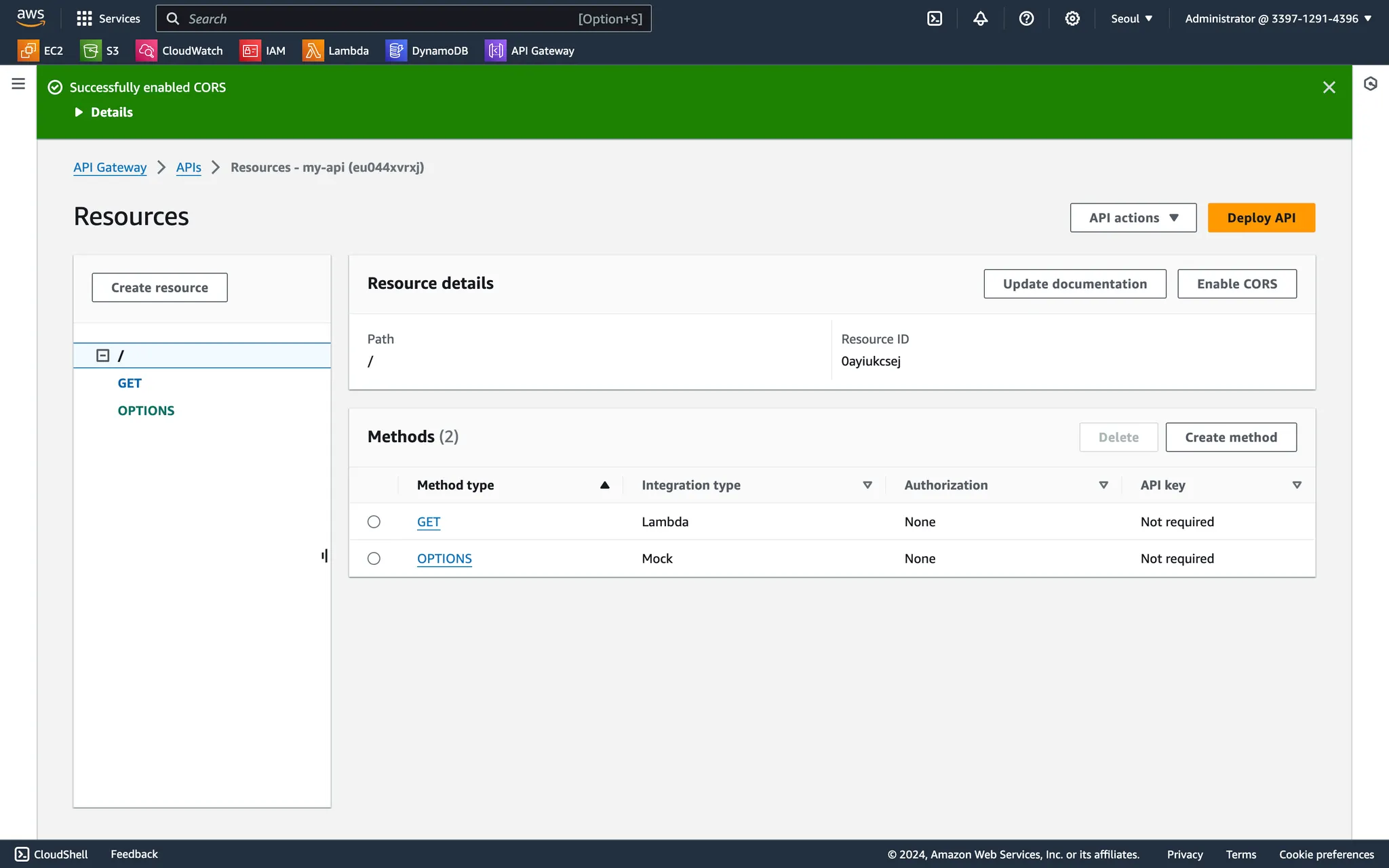The height and width of the screenshot is (868, 1389).
Task: Open the hamburger side navigation menu
Action: coord(18,83)
